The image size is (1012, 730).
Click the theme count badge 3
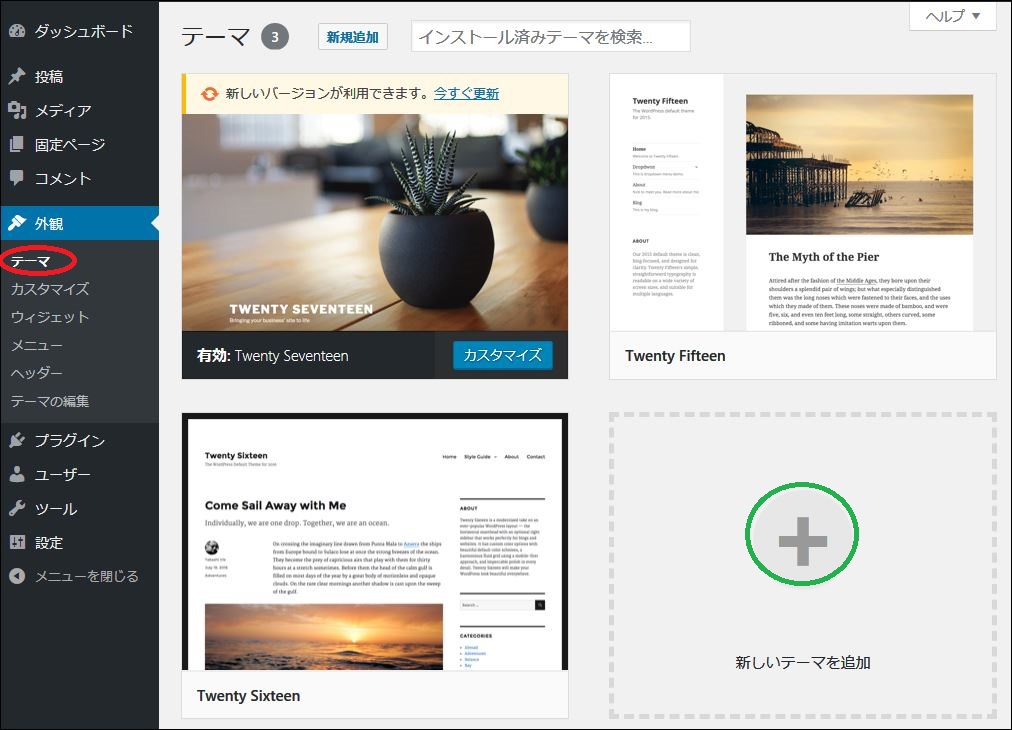pyautogui.click(x=275, y=37)
